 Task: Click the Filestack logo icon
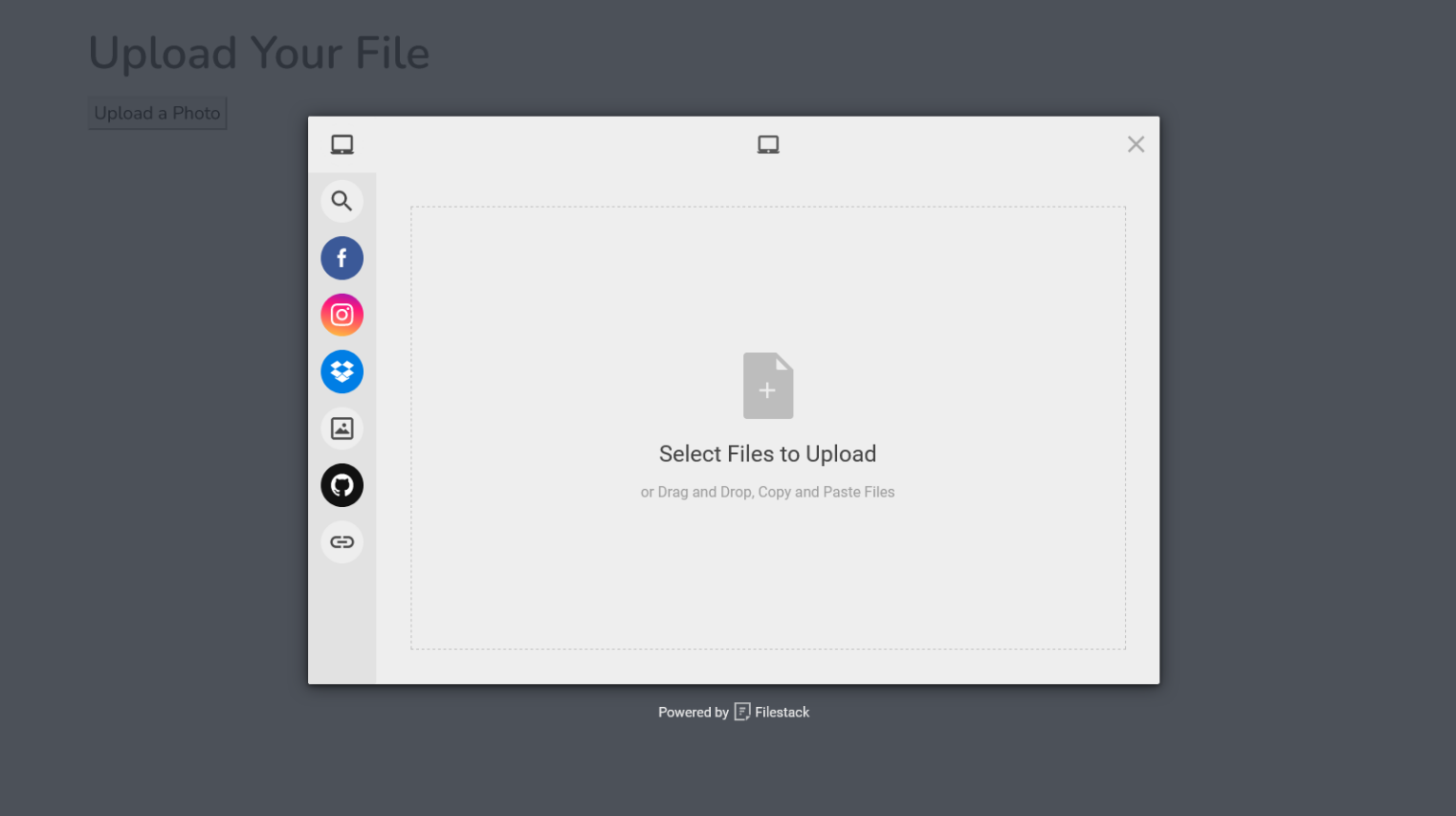pyautogui.click(x=742, y=712)
